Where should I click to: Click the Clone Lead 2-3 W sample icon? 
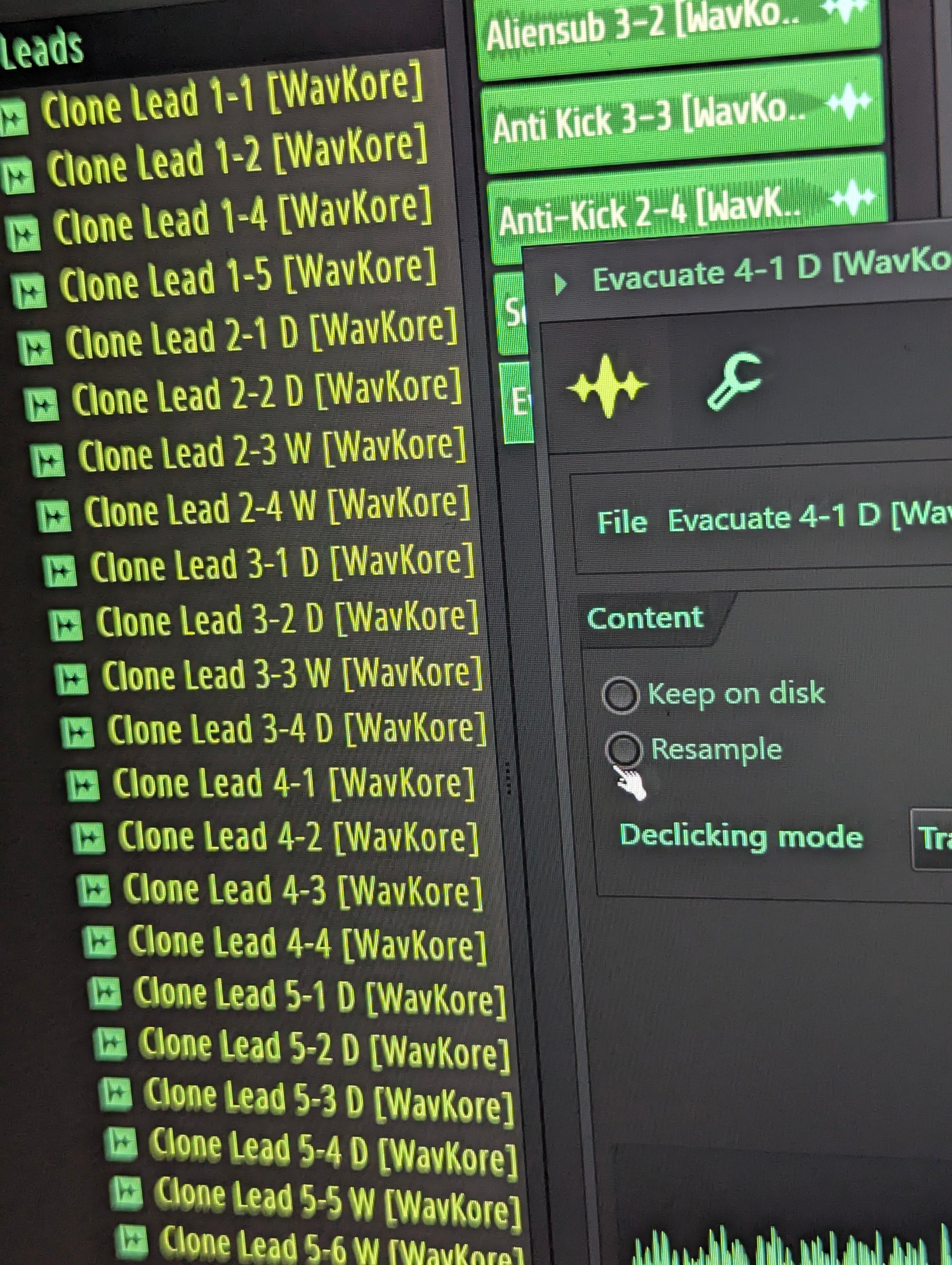pyautogui.click(x=47, y=461)
